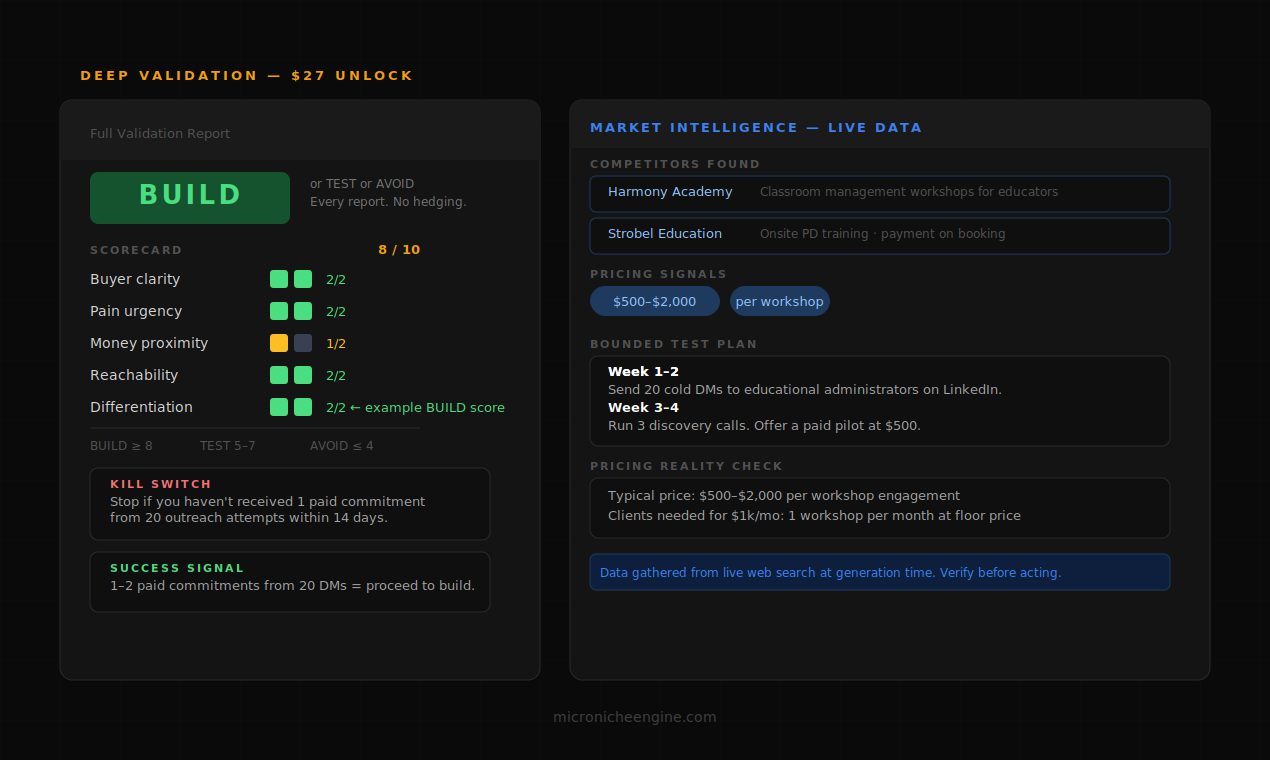Image resolution: width=1270 pixels, height=760 pixels.
Task: Click the MARKET INTELLIGENCE — LIVE DATA heading
Action: point(756,128)
